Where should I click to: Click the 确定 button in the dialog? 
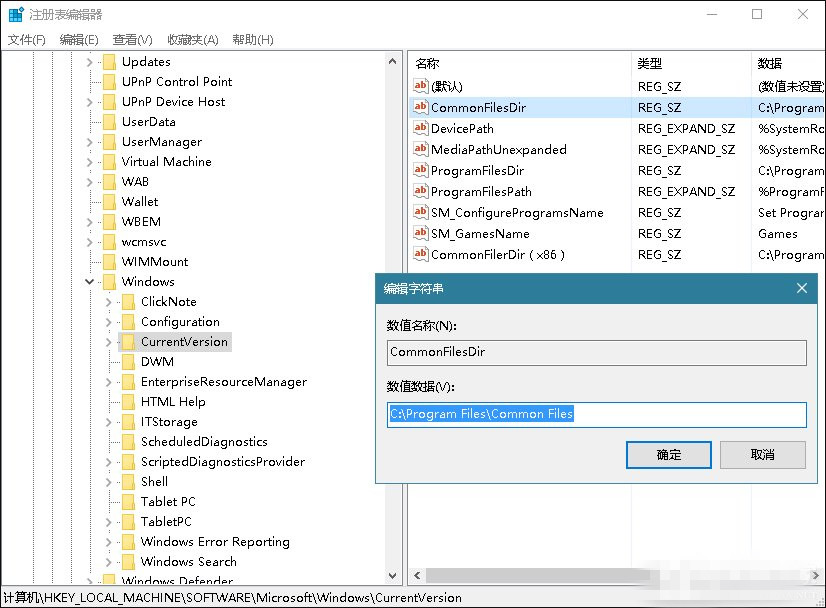click(x=668, y=454)
